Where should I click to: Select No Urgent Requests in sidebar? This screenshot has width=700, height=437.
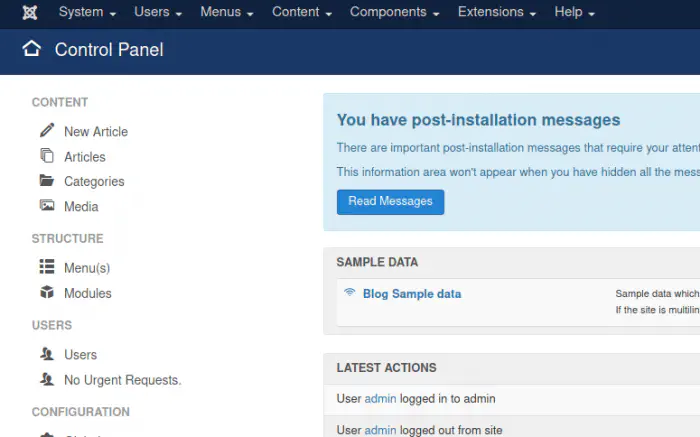122,380
